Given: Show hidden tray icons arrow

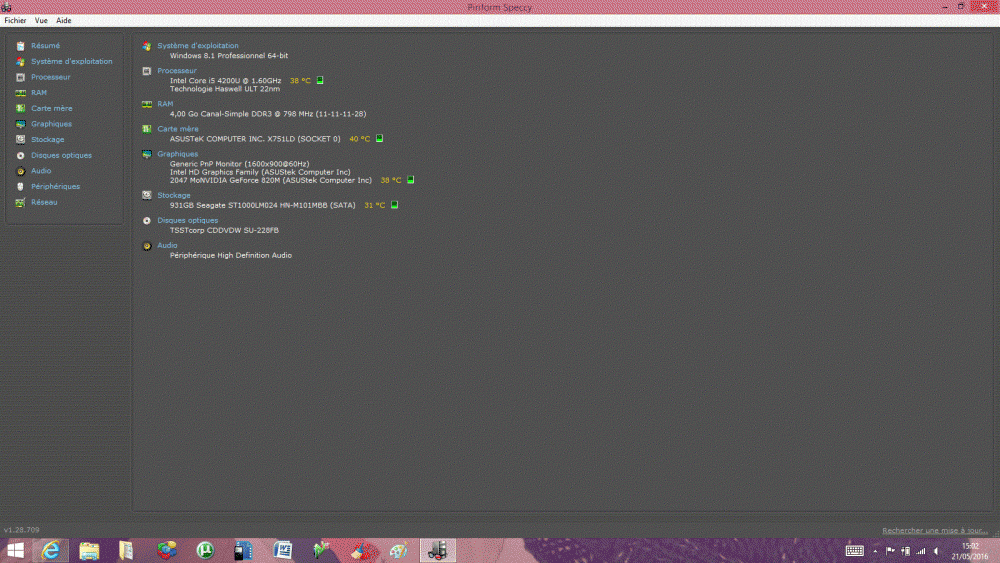Looking at the screenshot, I should [x=876, y=551].
